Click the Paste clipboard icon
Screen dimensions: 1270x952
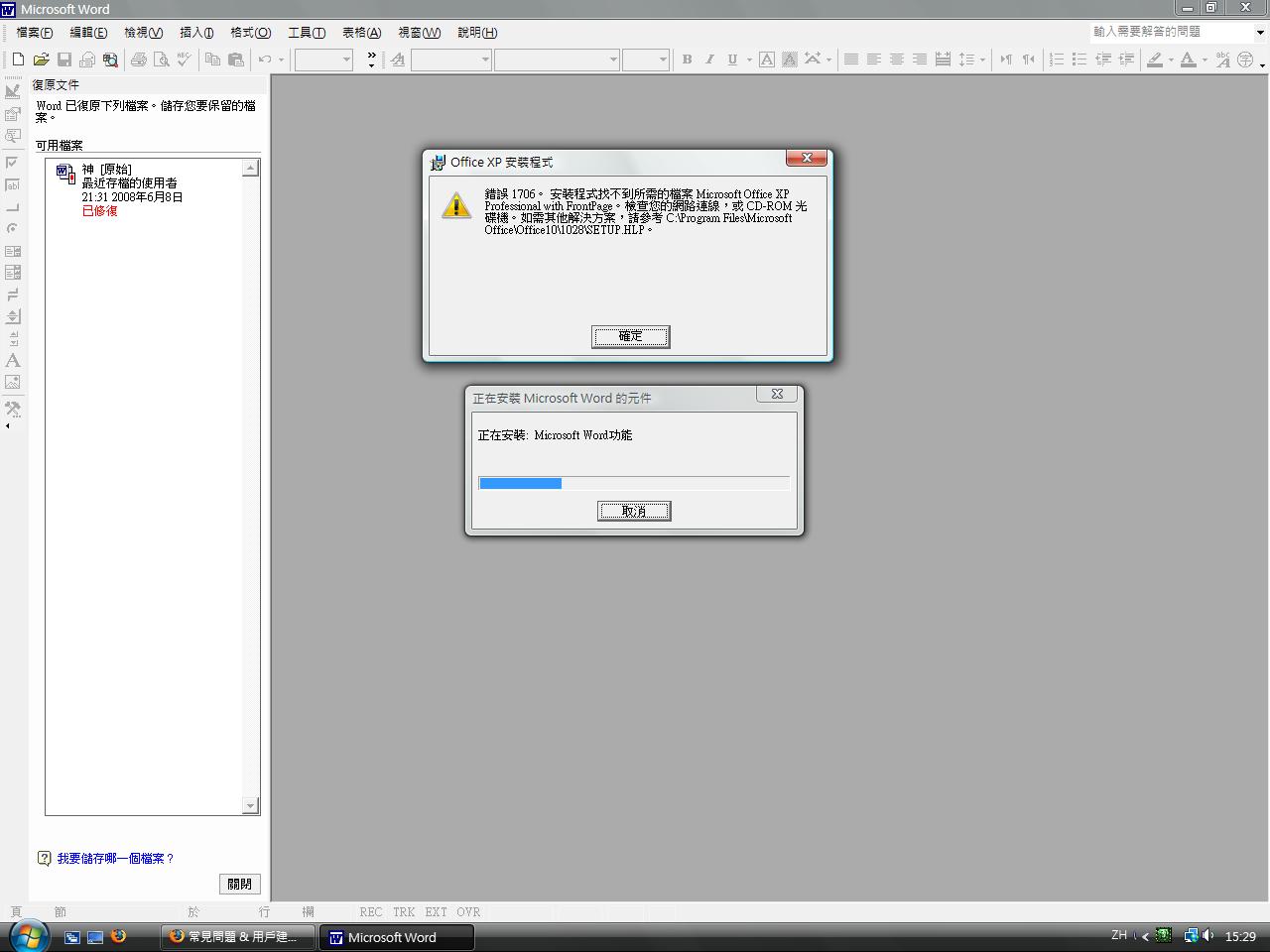click(235, 59)
